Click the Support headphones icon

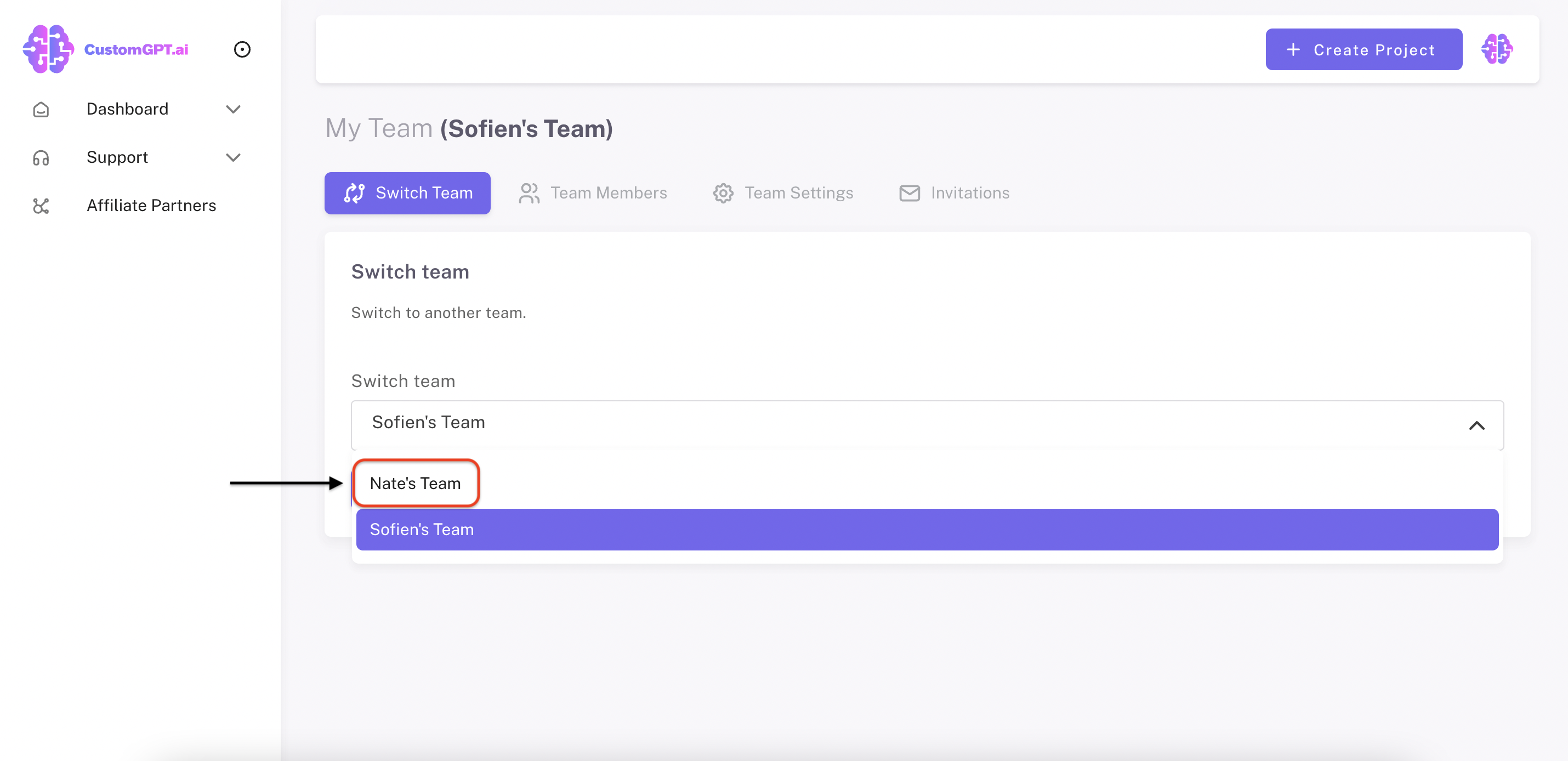41,158
